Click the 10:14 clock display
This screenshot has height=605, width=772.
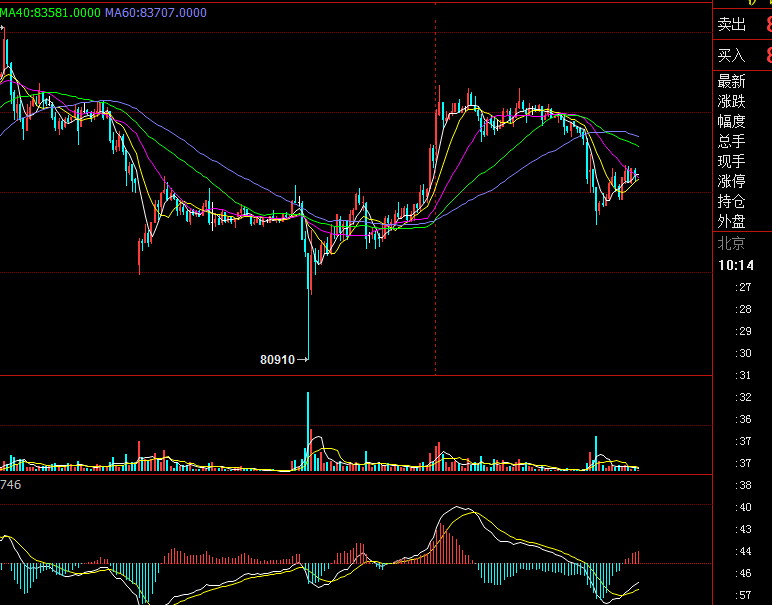735,265
